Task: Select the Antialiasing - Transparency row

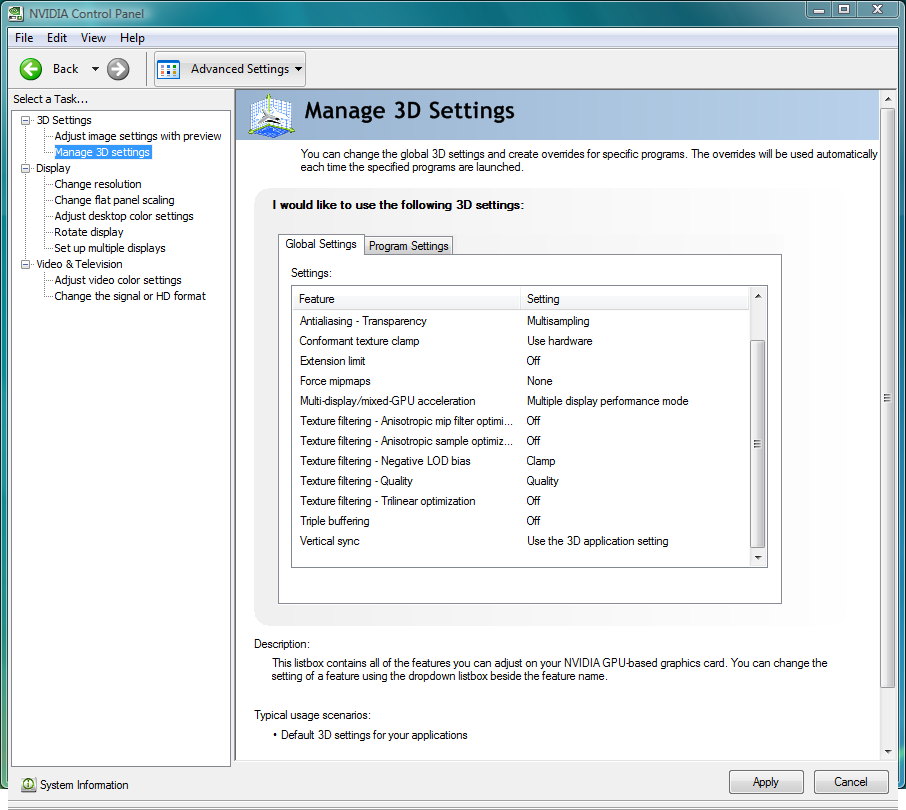Action: click(x=521, y=321)
